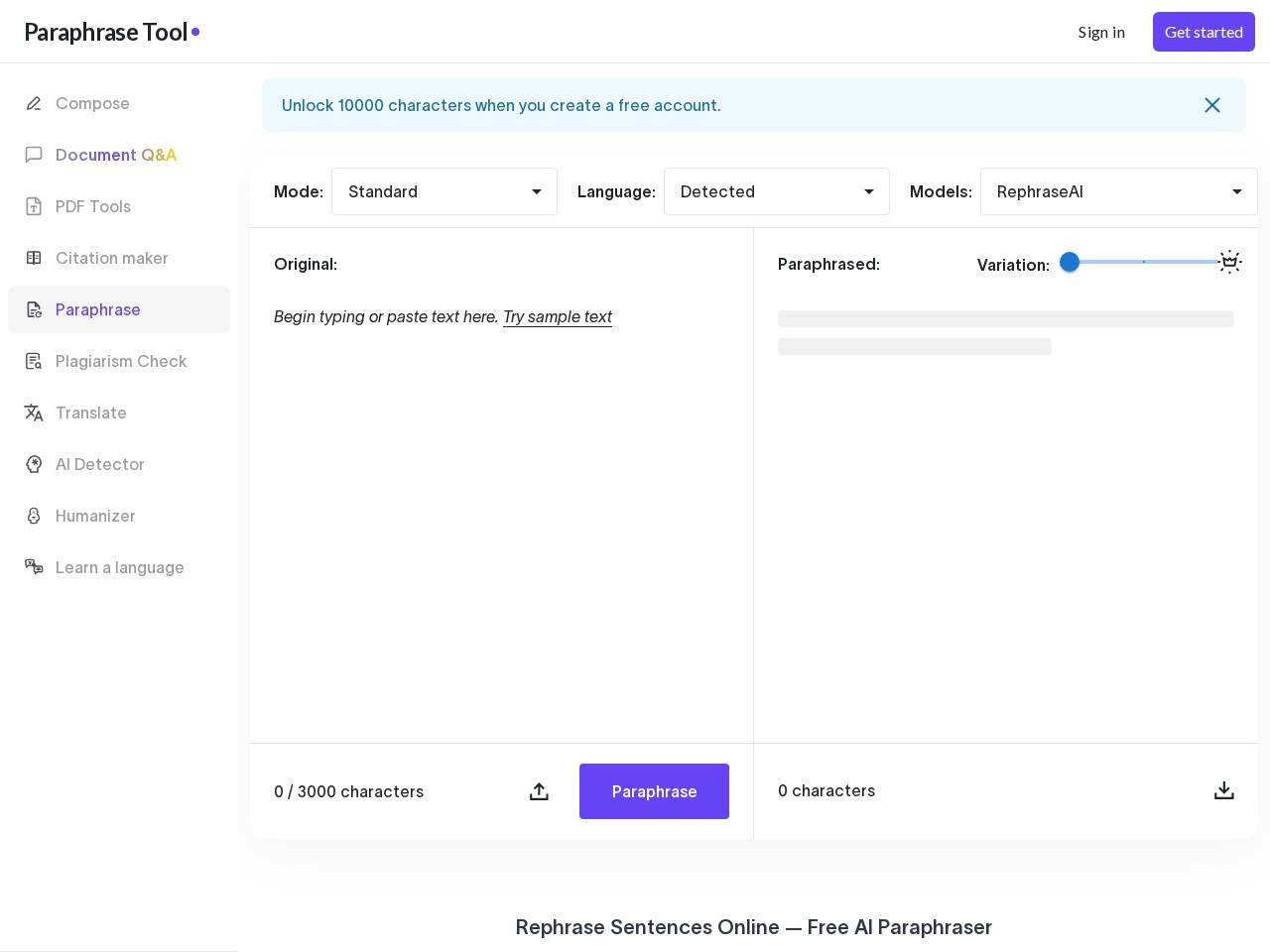1270x952 pixels.
Task: Navigate to the Translate tool
Action: (119, 413)
